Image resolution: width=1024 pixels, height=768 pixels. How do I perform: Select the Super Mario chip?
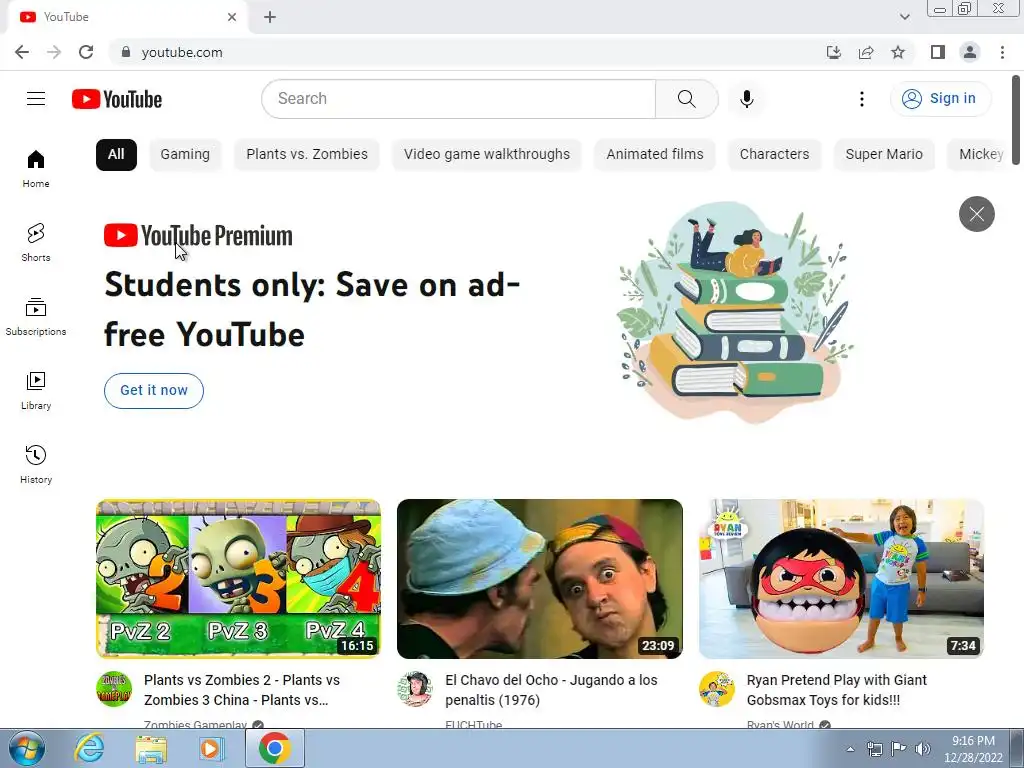point(884,155)
